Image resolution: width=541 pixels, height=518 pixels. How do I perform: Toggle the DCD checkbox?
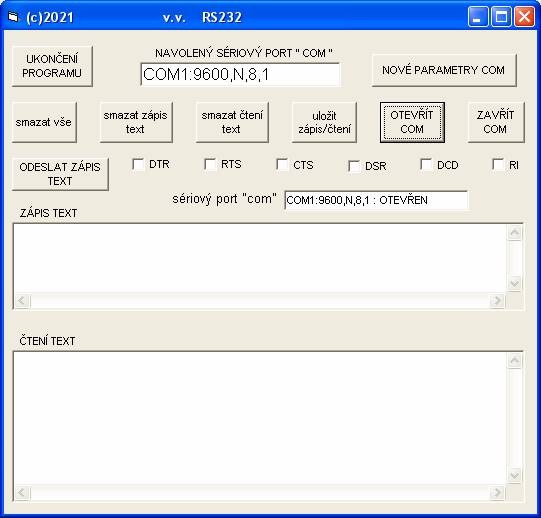(x=426, y=165)
